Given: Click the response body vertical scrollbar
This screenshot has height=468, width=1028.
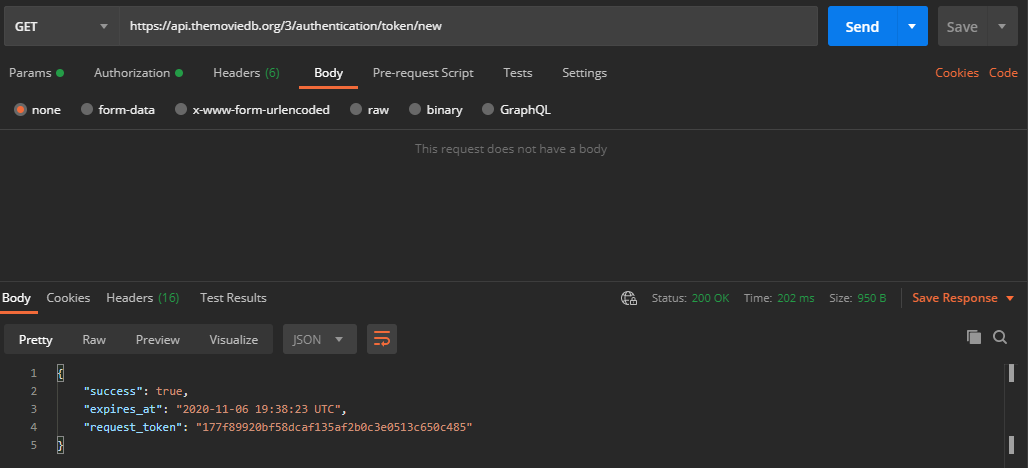Looking at the screenshot, I should pyautogui.click(x=1011, y=409).
